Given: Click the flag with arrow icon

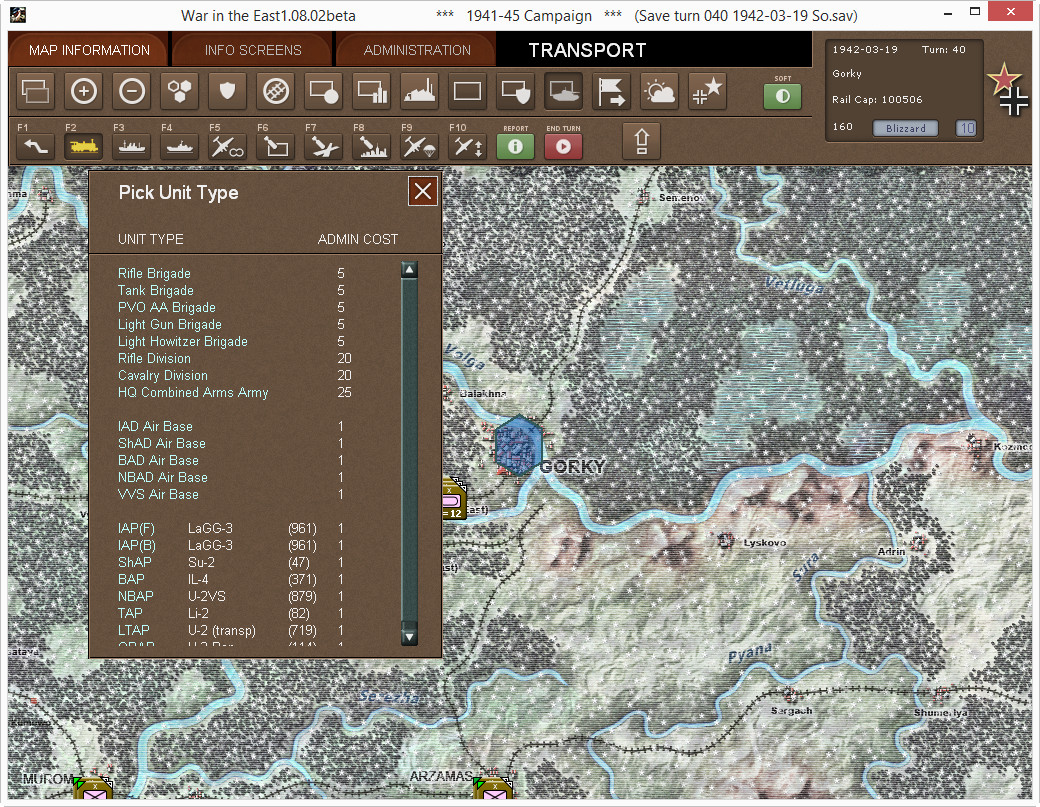Looking at the screenshot, I should [612, 91].
